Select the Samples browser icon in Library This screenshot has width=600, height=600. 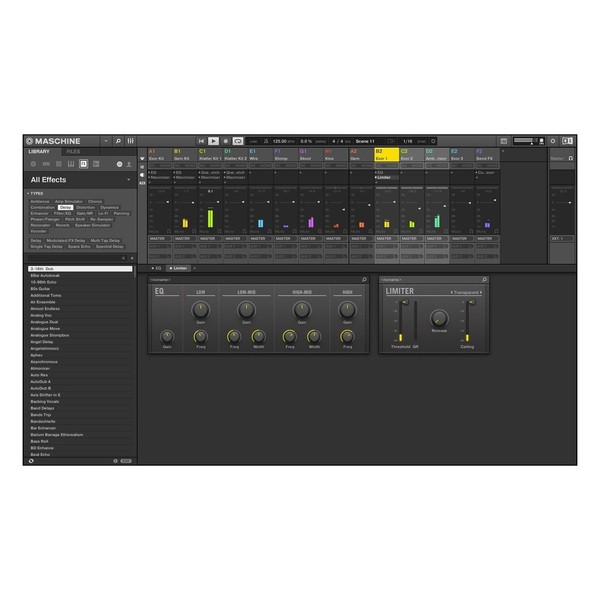(x=96, y=164)
